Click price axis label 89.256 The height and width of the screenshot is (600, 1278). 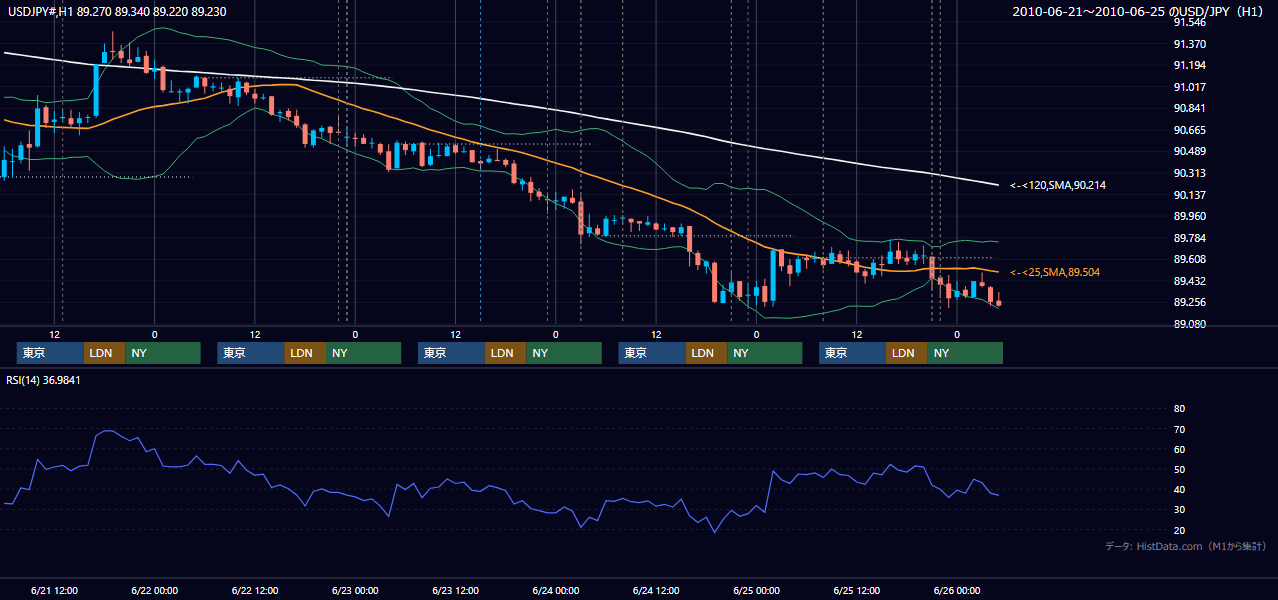pyautogui.click(x=1190, y=303)
